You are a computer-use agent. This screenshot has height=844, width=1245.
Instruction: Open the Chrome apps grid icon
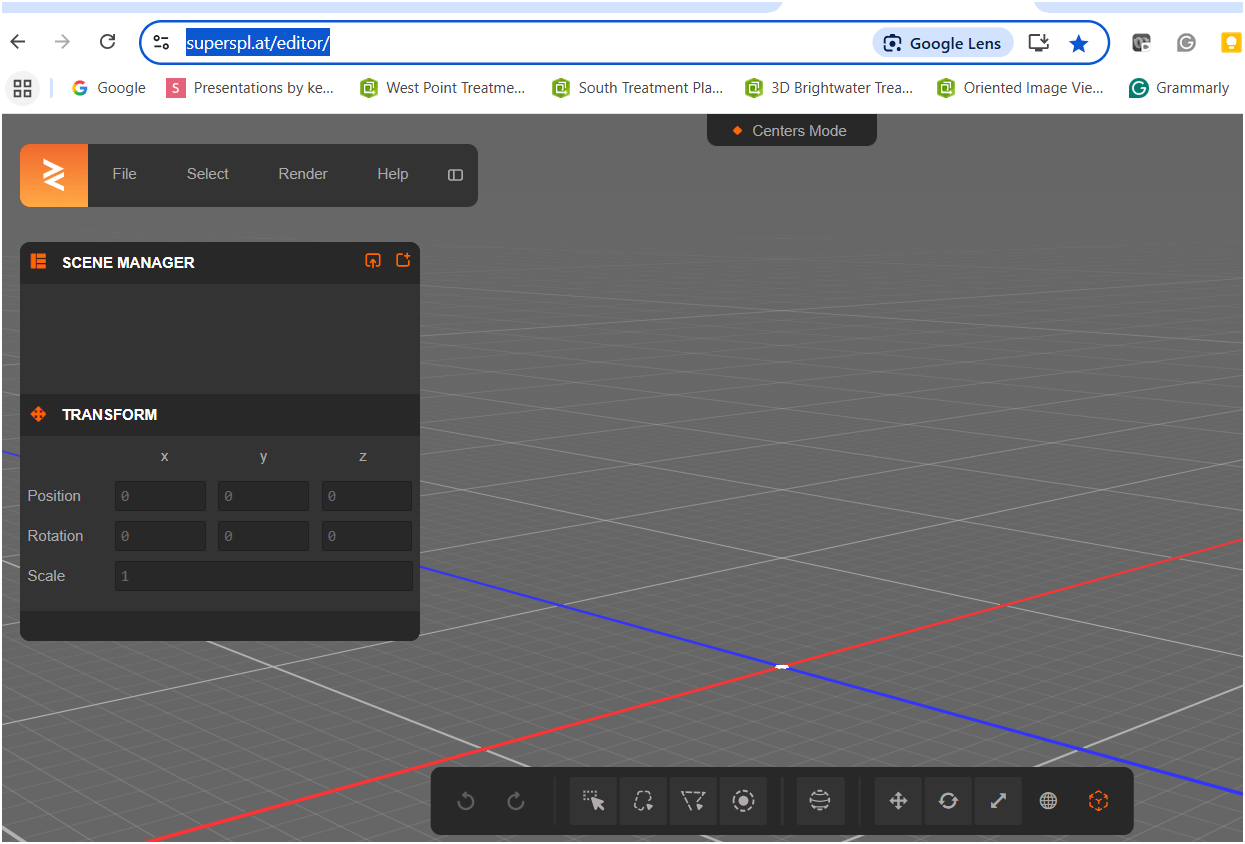pyautogui.click(x=22, y=88)
